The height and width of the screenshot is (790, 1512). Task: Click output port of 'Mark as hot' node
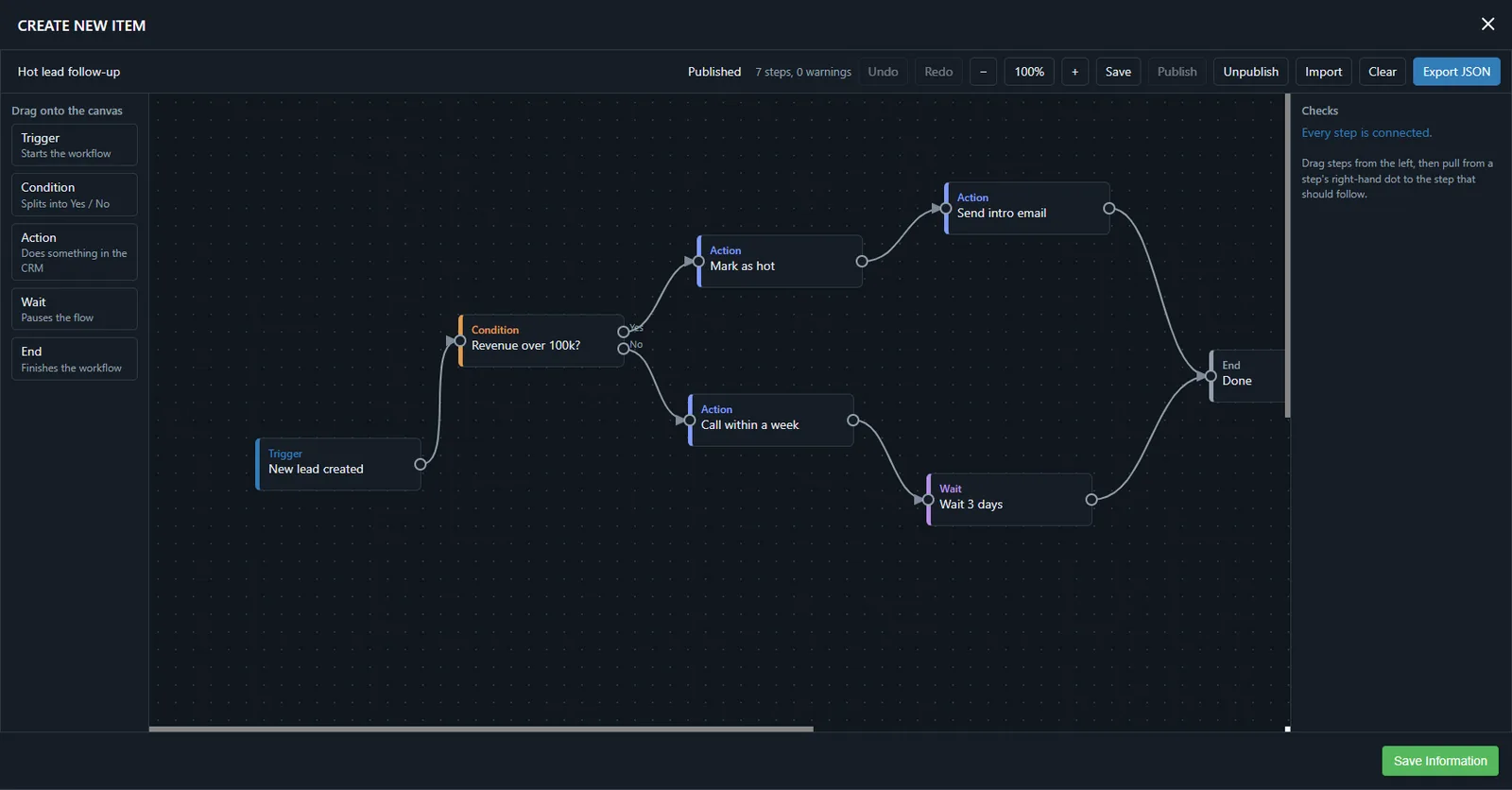click(862, 262)
